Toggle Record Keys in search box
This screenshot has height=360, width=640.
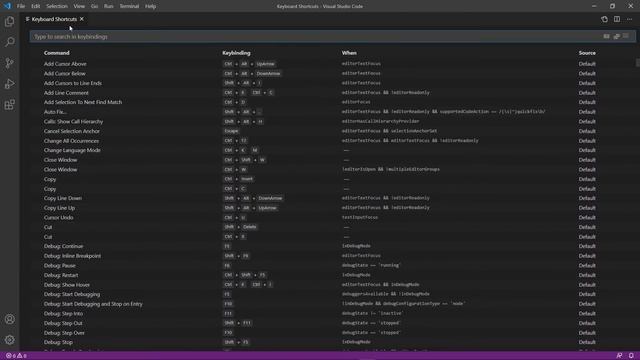[x=607, y=36]
